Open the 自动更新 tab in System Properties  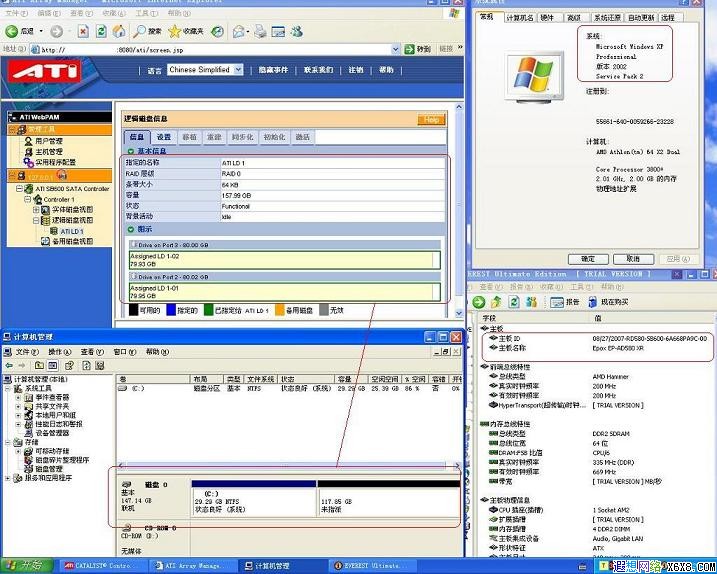[x=641, y=17]
